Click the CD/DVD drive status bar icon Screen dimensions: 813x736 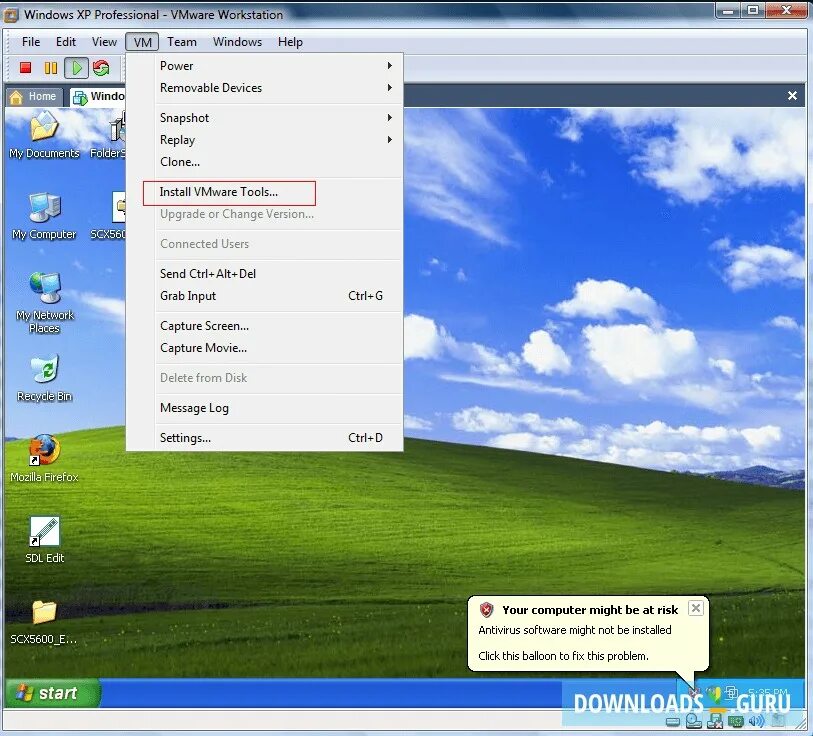693,721
